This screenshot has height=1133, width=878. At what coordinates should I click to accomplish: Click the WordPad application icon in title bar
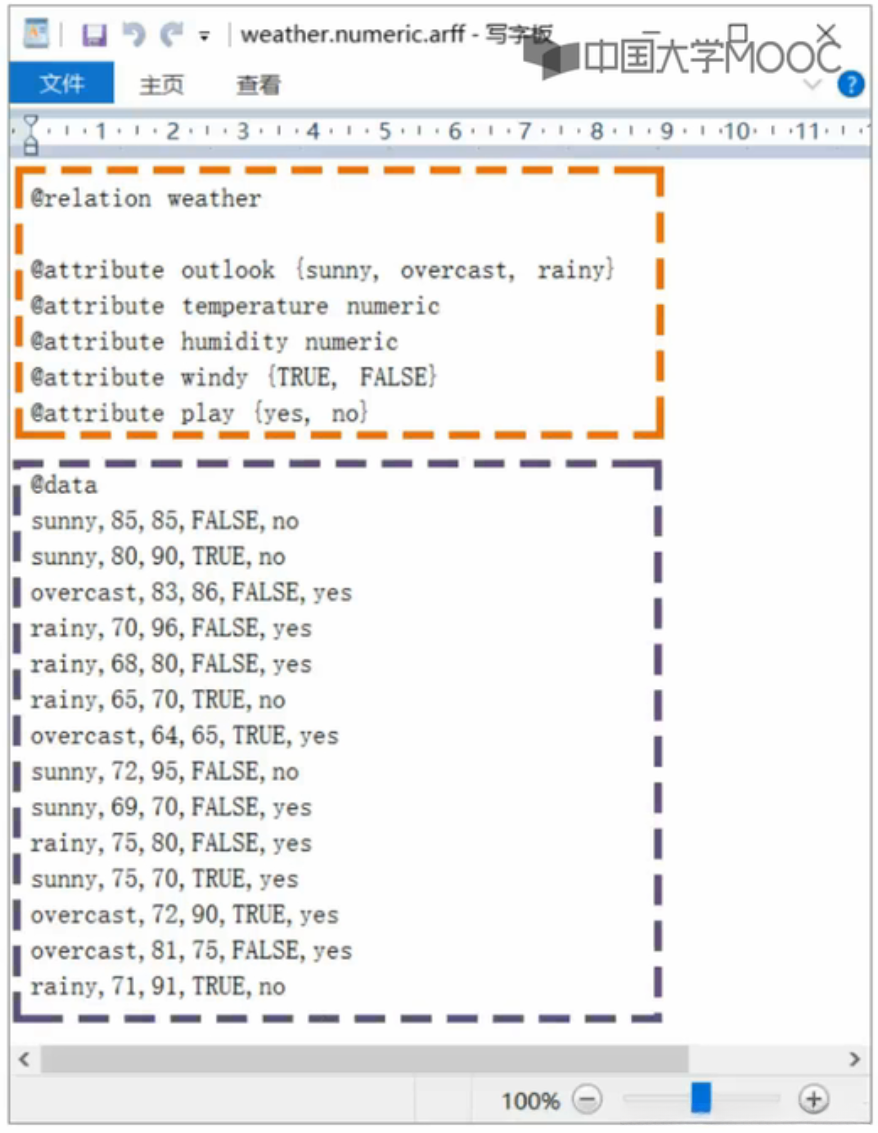click(36, 33)
